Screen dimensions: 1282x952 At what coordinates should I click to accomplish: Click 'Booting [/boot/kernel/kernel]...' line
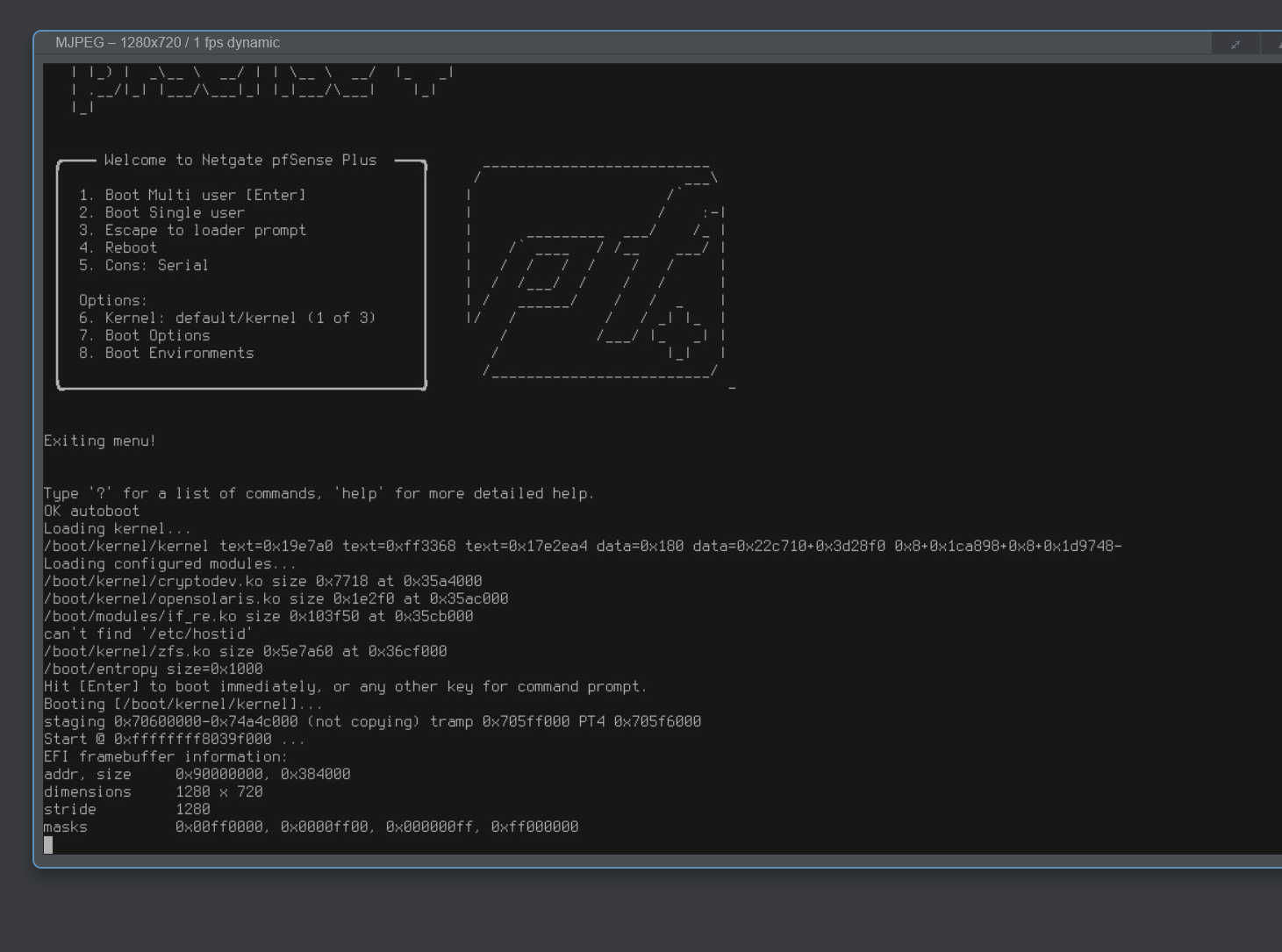[183, 704]
